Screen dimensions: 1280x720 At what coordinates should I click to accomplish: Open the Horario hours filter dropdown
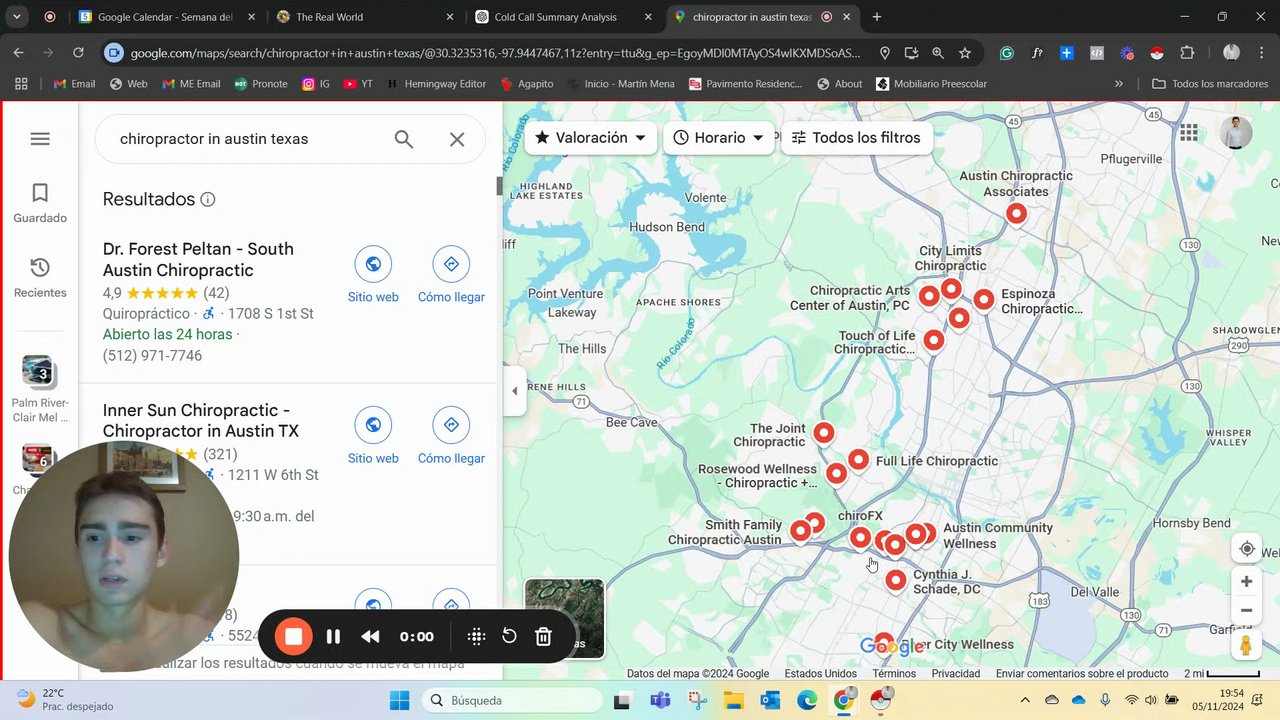pos(719,138)
